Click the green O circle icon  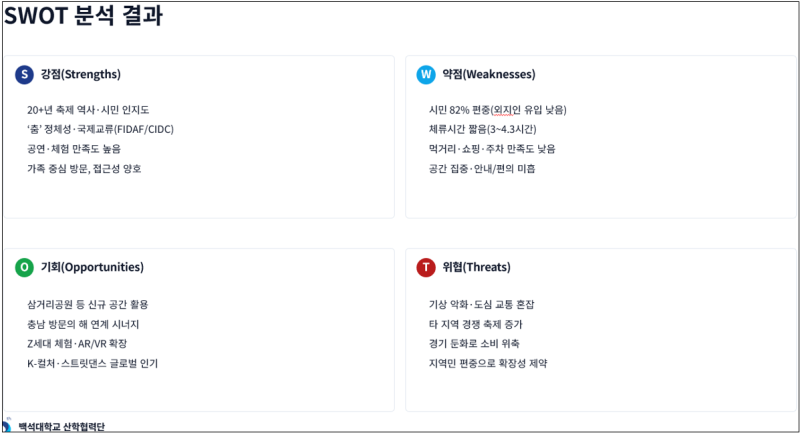pyautogui.click(x=24, y=267)
